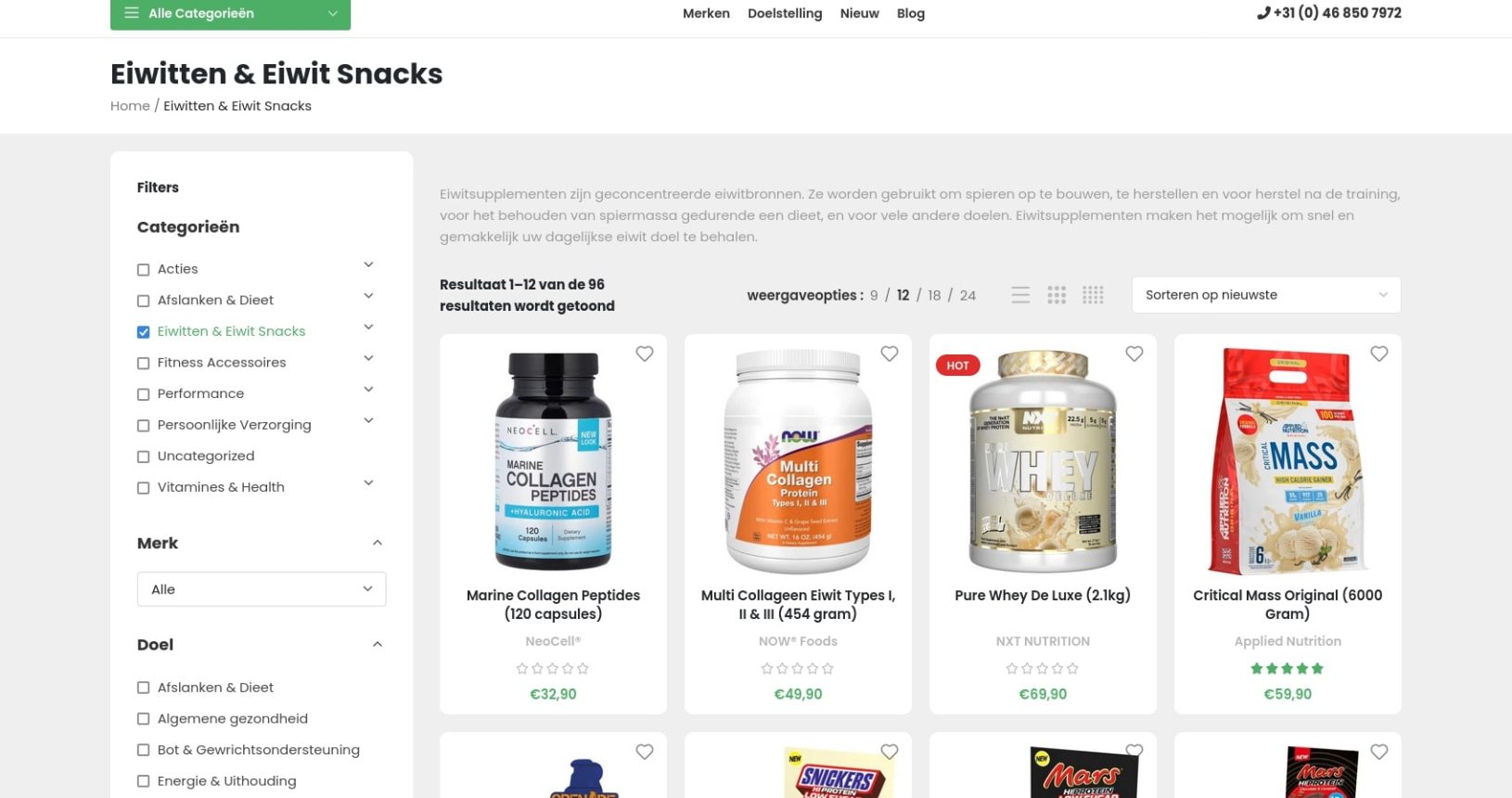
Task: Click wishlist heart on Critical Mass Original
Action: coord(1379,354)
